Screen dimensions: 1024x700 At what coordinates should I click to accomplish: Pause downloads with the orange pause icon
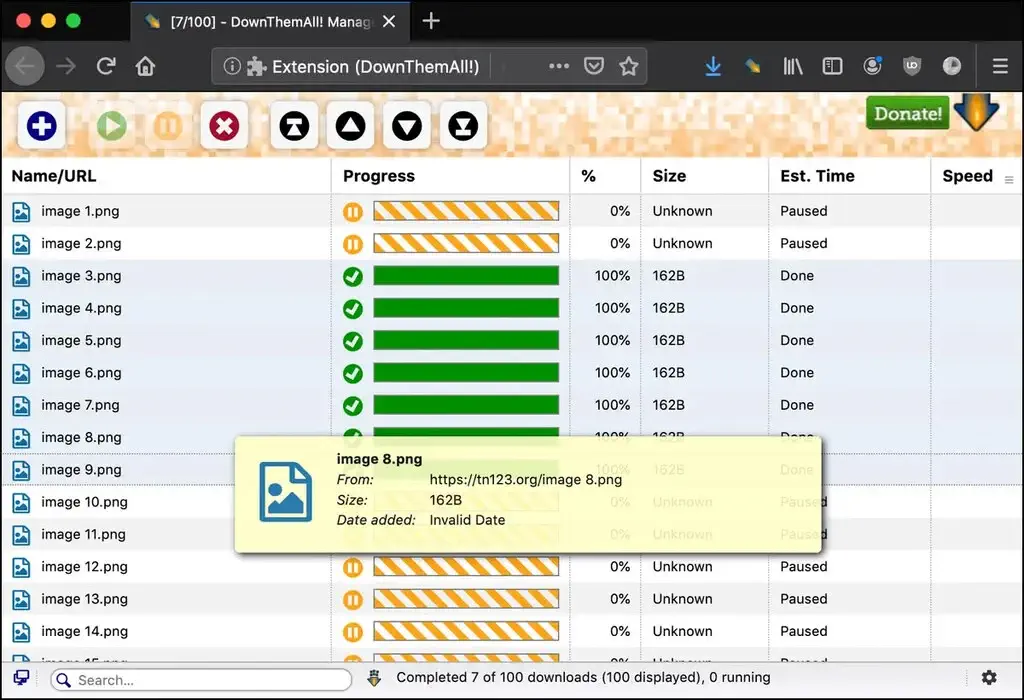tap(167, 125)
